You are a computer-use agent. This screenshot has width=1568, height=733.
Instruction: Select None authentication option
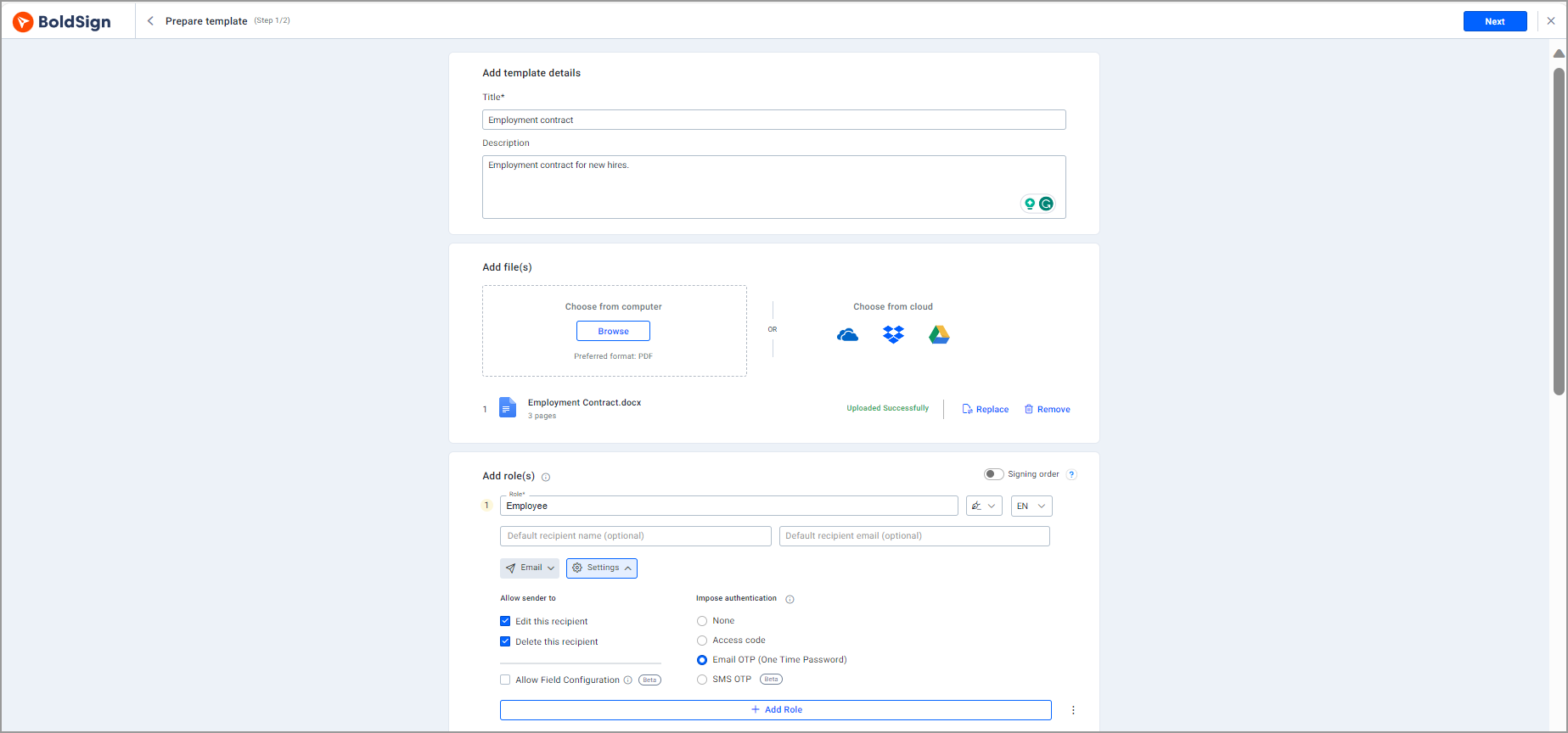[702, 621]
